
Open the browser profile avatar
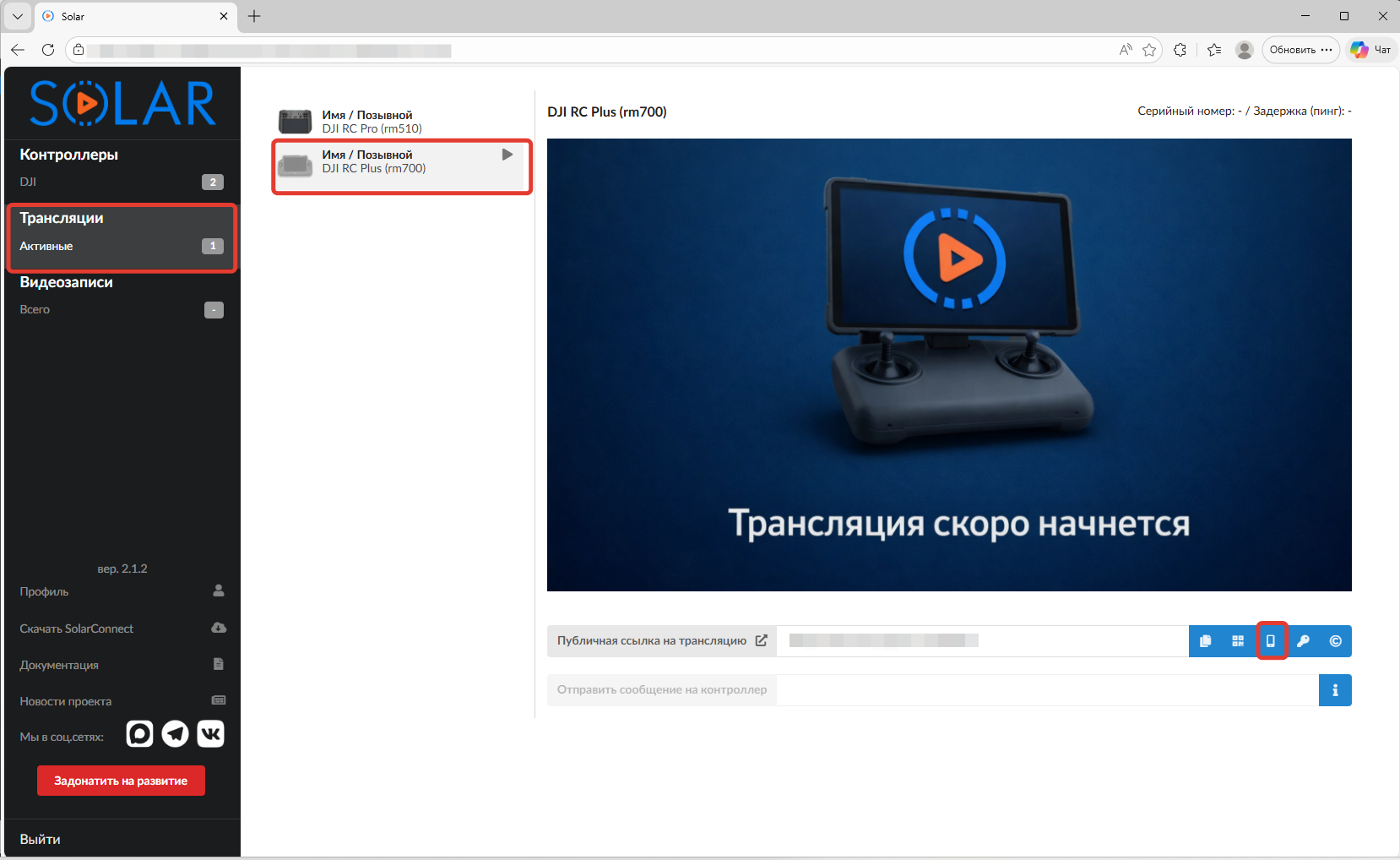(x=1245, y=50)
